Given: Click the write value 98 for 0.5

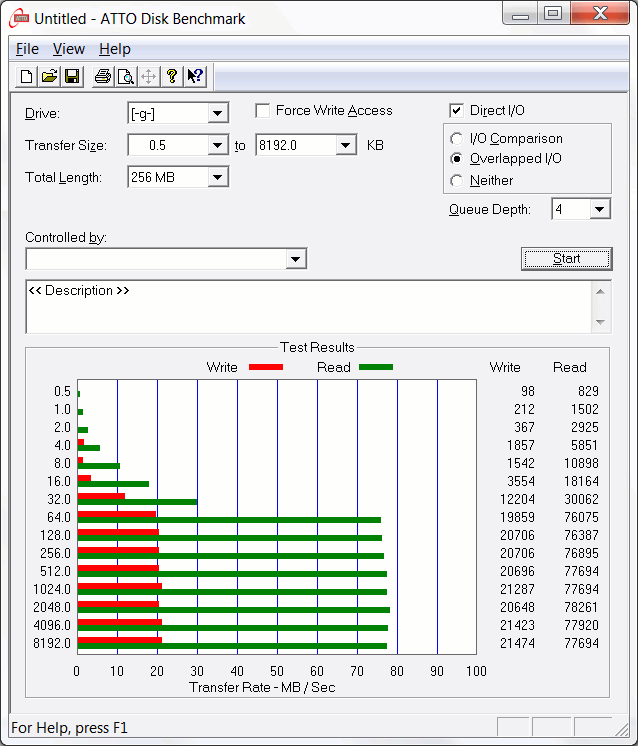Looking at the screenshot, I should point(528,391).
